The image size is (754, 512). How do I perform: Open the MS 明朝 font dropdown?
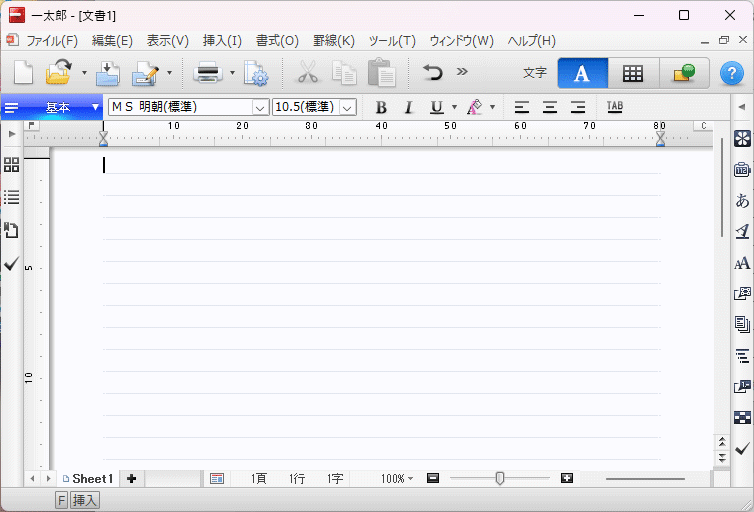(x=260, y=107)
